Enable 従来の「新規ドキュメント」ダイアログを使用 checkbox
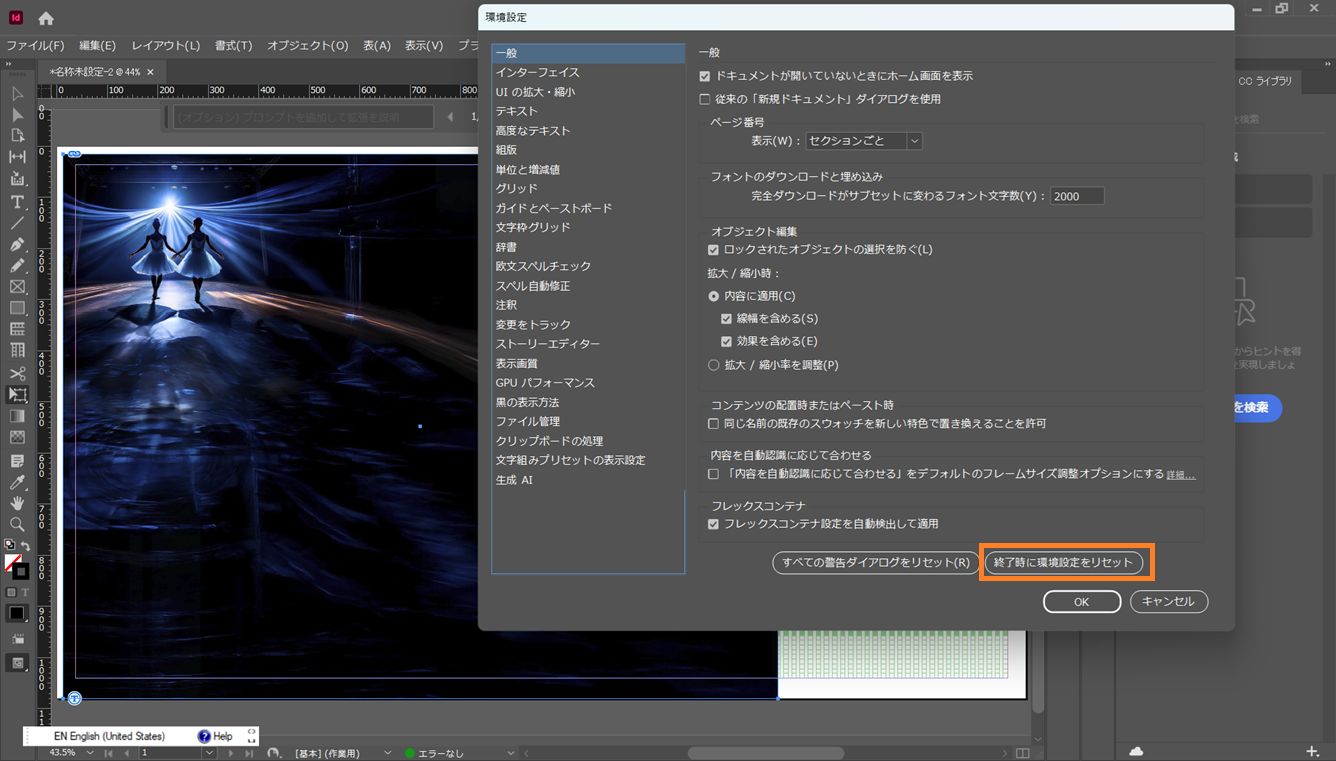Viewport: 1336px width, 761px height. coord(704,99)
